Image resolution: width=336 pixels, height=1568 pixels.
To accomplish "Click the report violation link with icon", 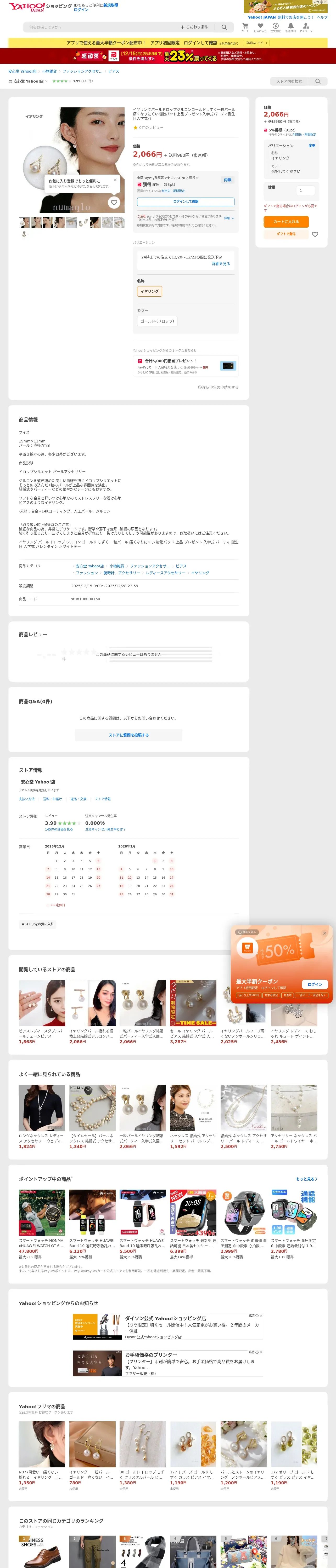I will coord(218,387).
